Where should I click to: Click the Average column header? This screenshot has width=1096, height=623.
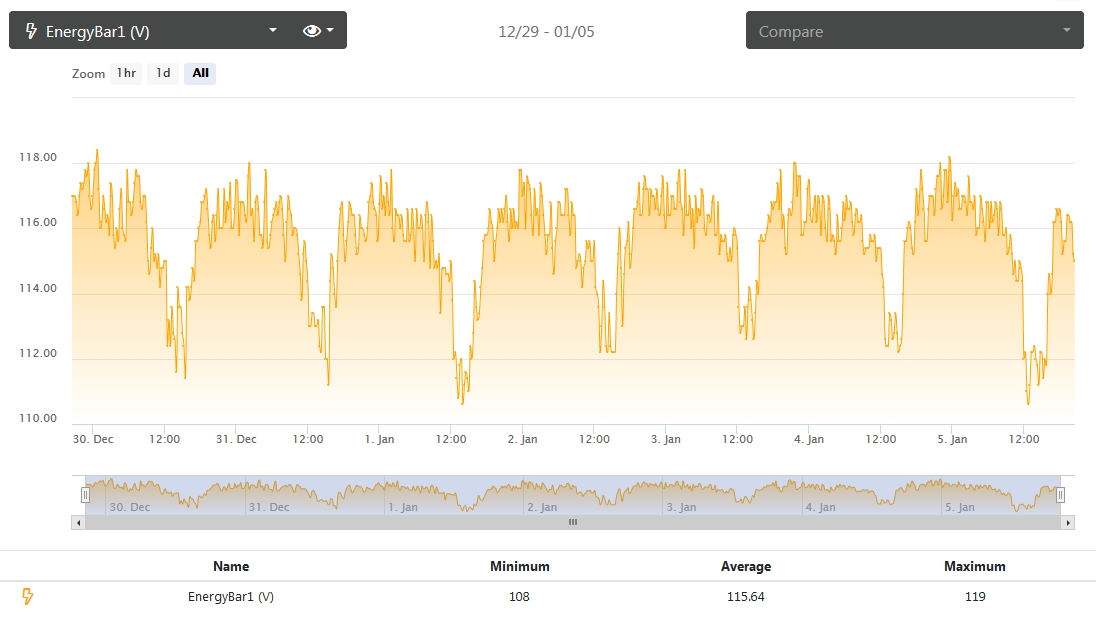pyautogui.click(x=746, y=566)
